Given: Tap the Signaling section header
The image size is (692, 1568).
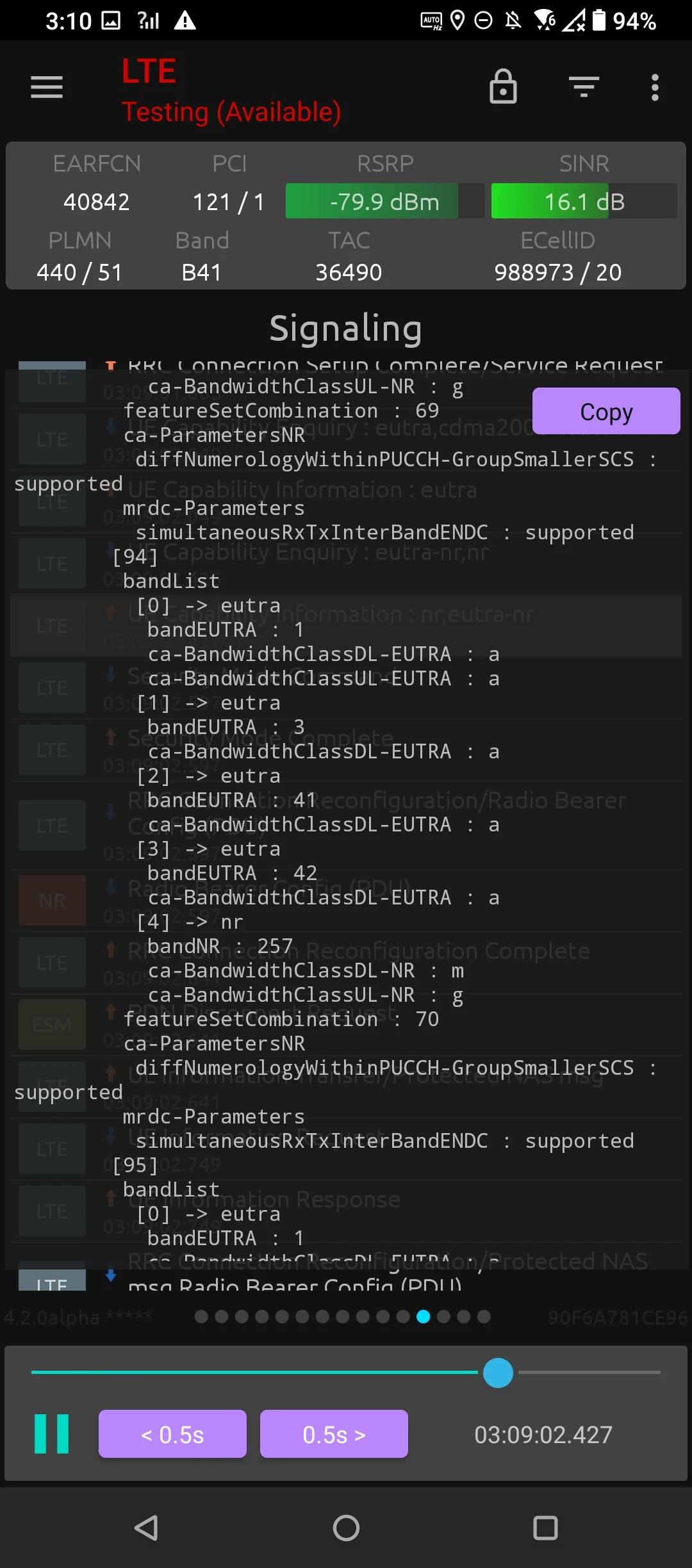Looking at the screenshot, I should coord(346,328).
